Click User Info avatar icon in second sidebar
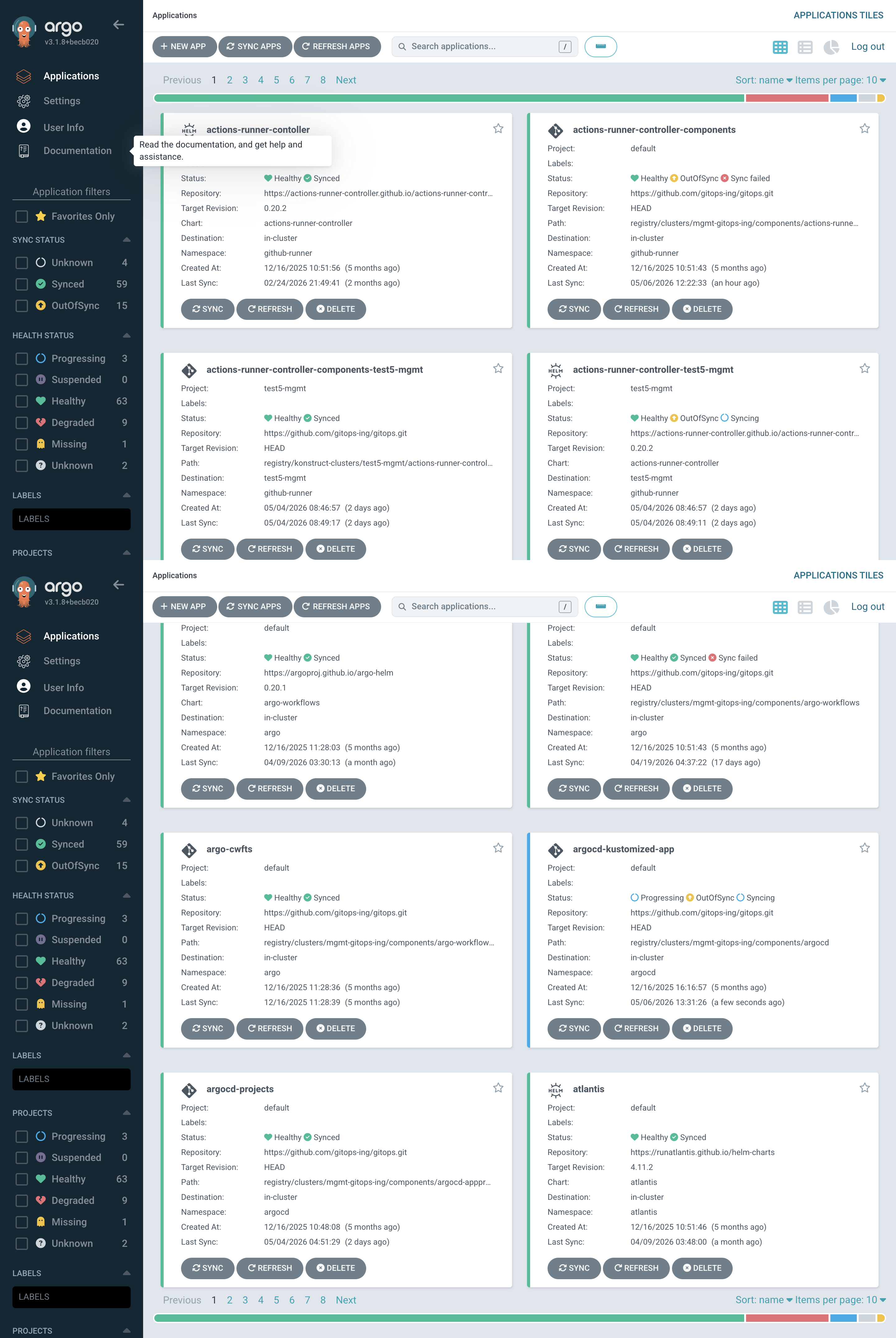 coord(23,686)
